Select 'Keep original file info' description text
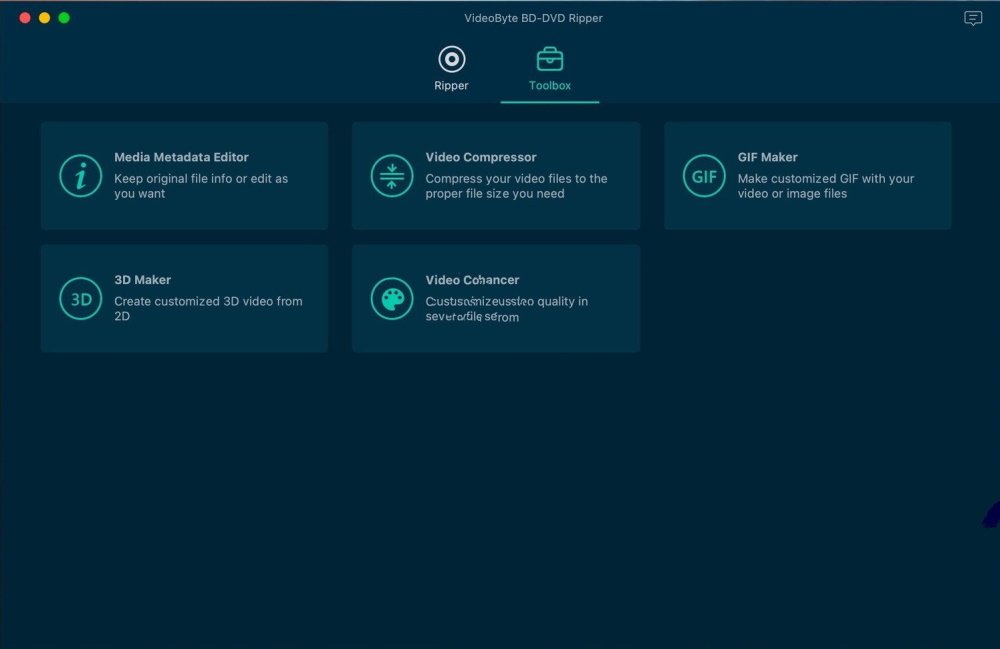1000x649 pixels. tap(201, 186)
